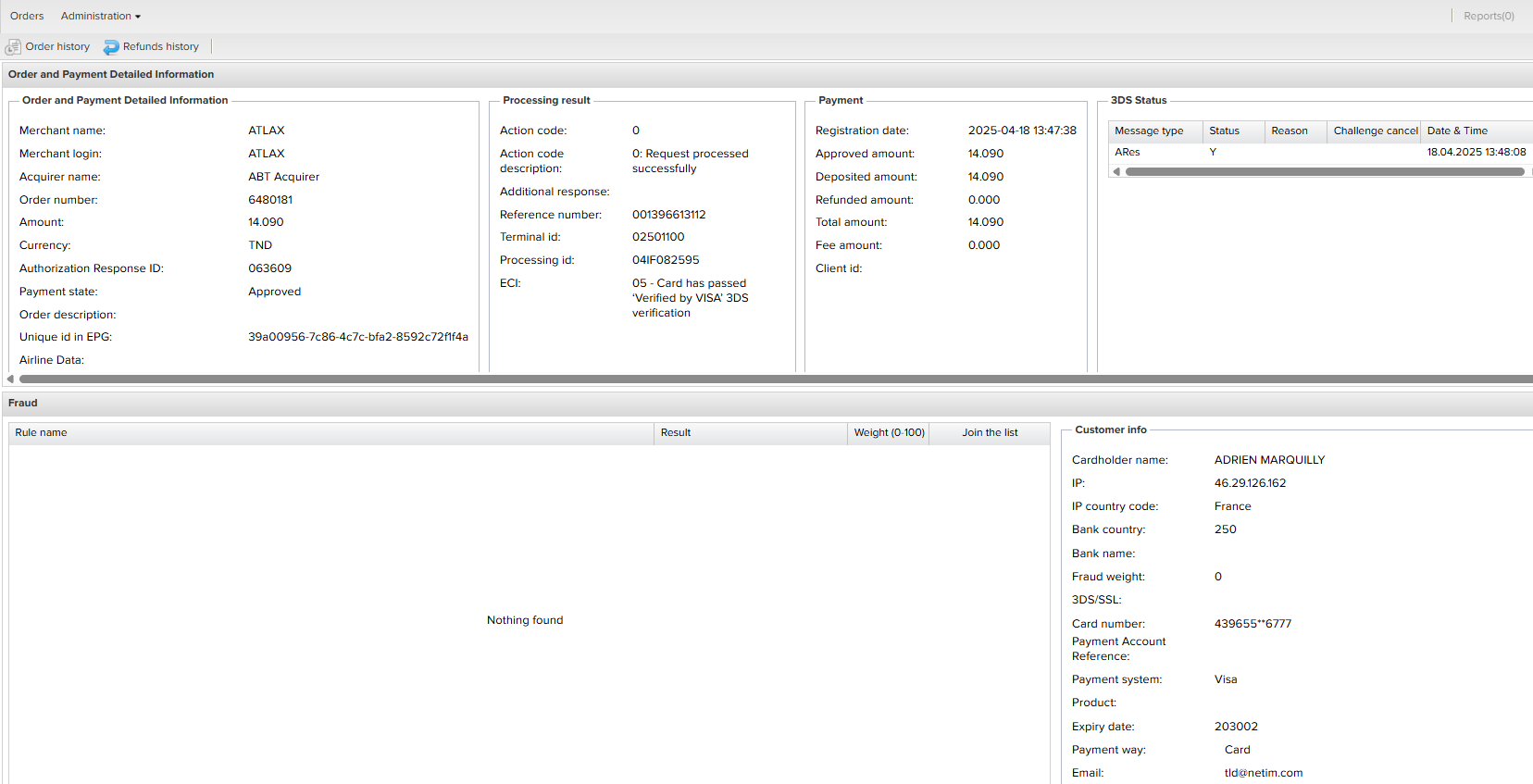Click the email value tld@netim.com

pyautogui.click(x=1263, y=773)
